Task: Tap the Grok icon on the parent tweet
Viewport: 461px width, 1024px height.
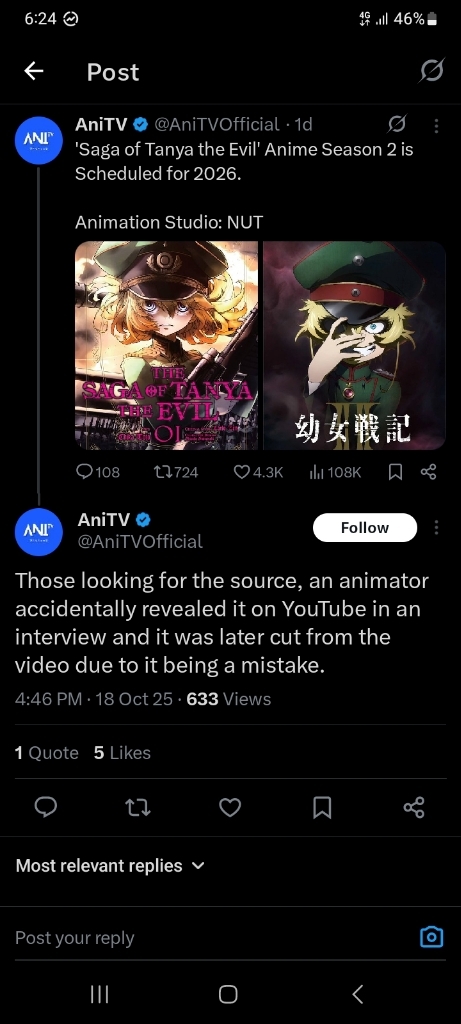Action: click(x=397, y=123)
